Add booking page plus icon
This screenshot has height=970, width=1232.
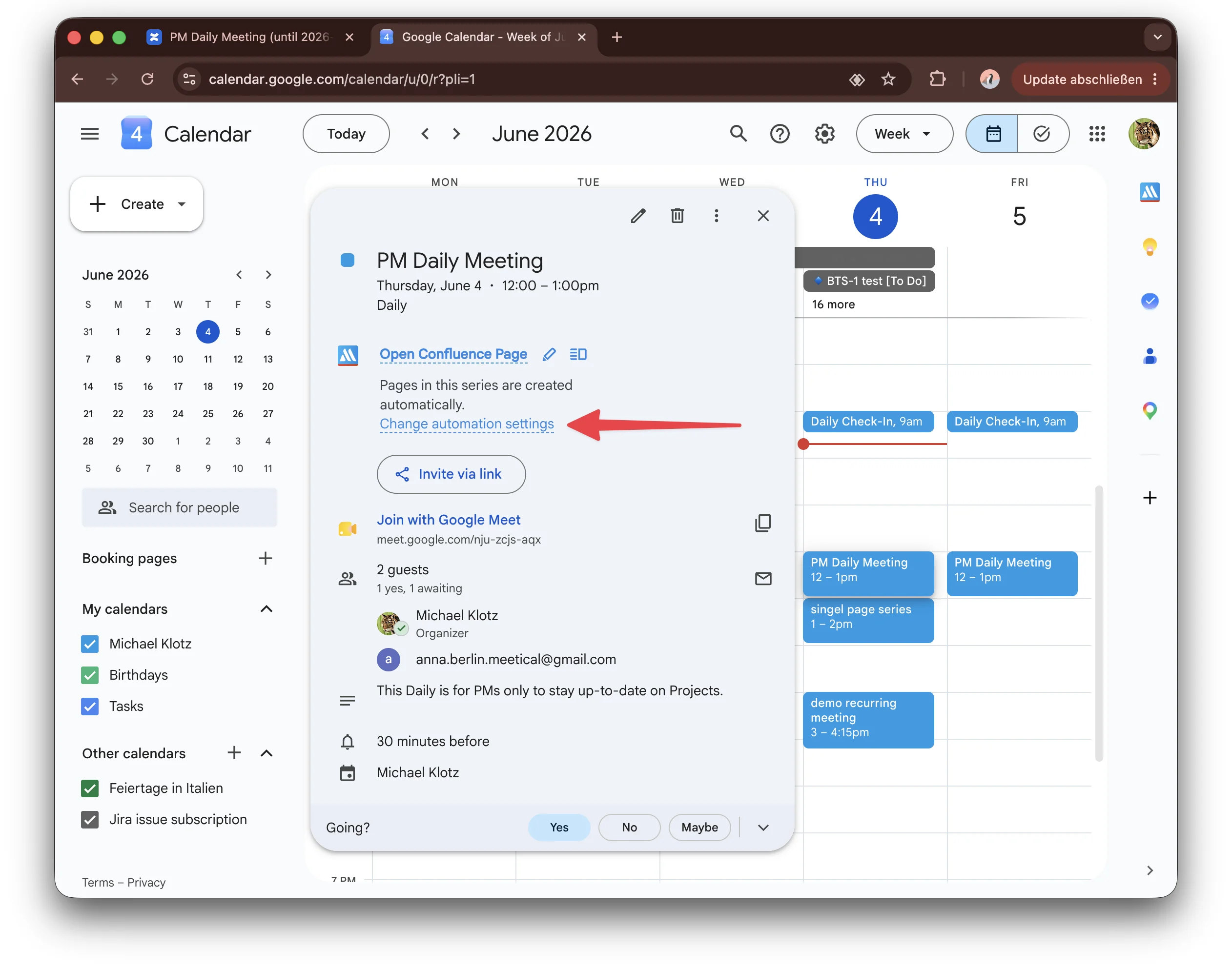(265, 558)
